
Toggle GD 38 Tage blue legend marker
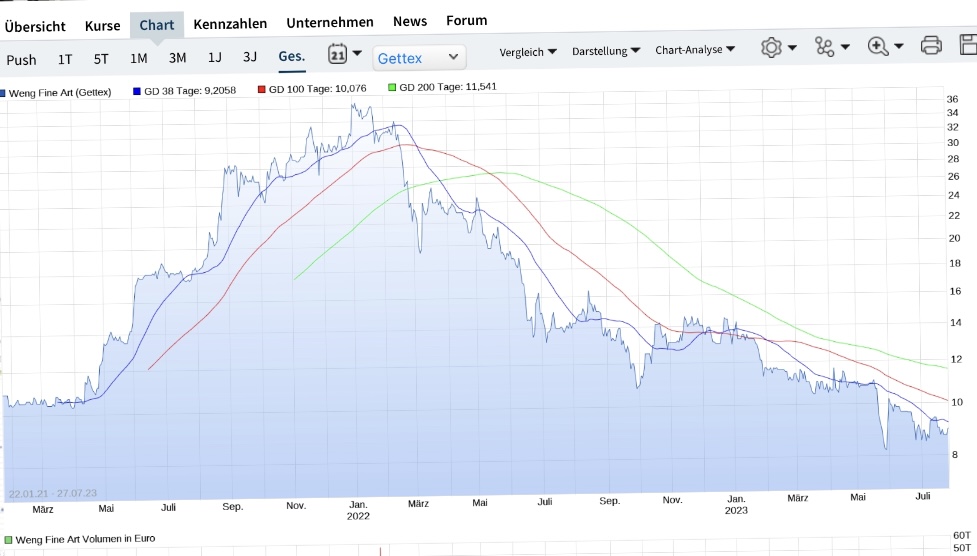137,90
